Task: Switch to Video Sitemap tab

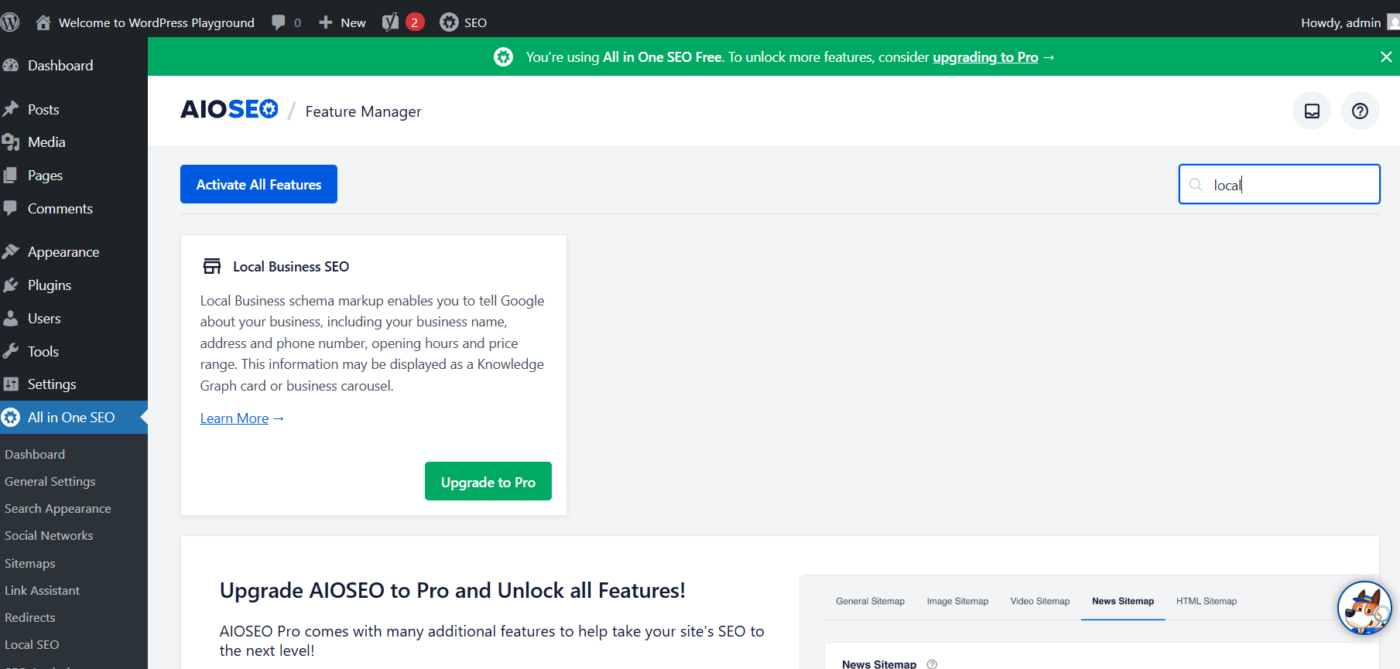Action: (1040, 601)
